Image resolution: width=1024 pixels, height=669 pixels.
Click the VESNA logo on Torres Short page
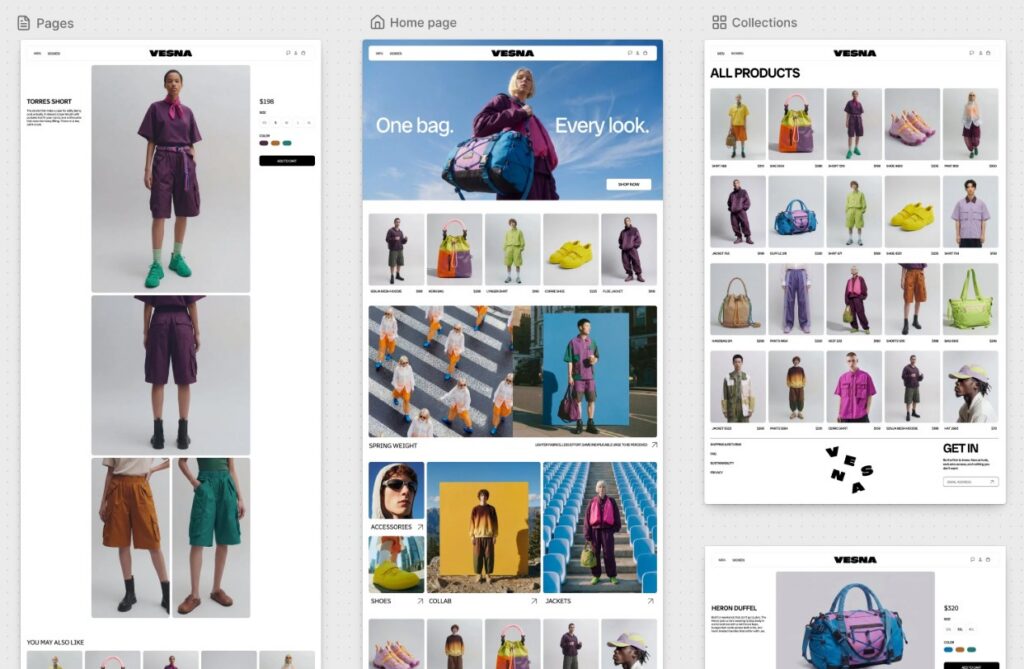[170, 53]
